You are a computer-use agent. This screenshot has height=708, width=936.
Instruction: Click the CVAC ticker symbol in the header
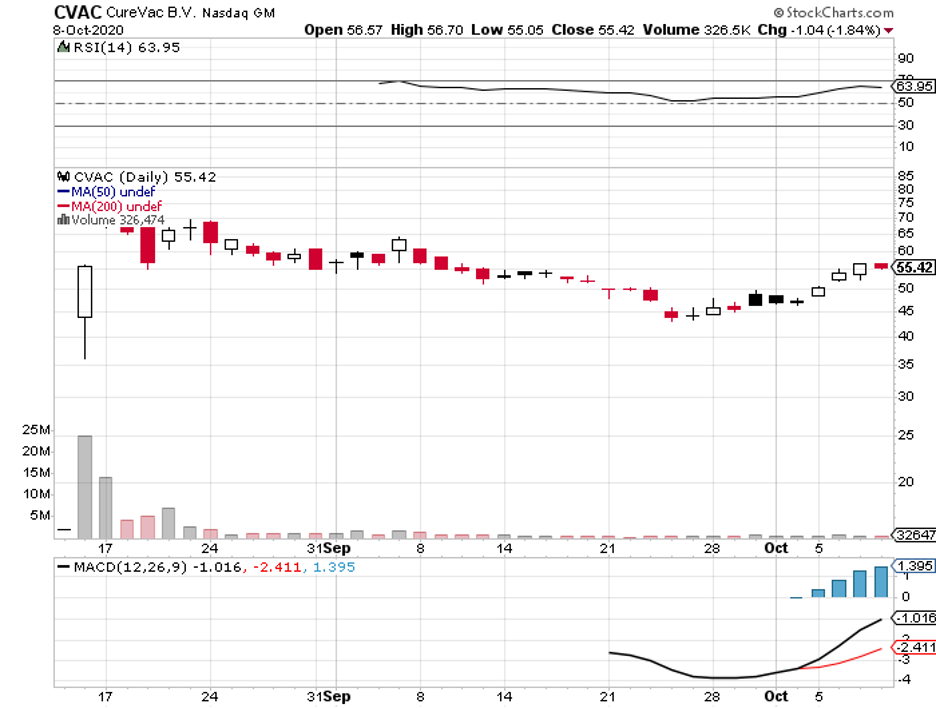(77, 12)
